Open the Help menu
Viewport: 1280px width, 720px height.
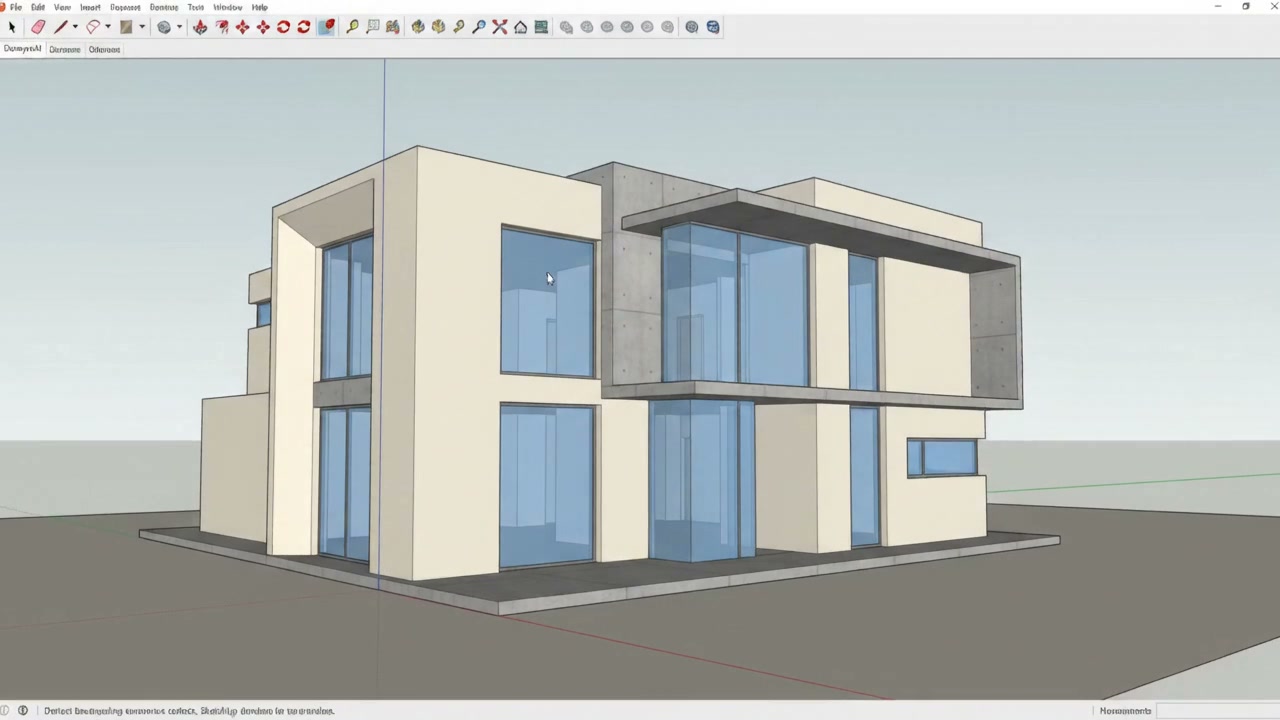pyautogui.click(x=259, y=7)
